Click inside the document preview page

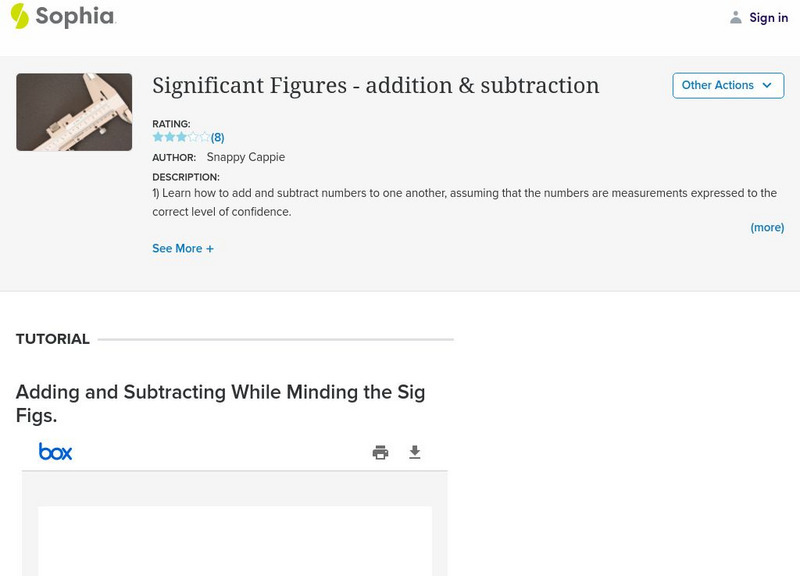tap(235, 540)
